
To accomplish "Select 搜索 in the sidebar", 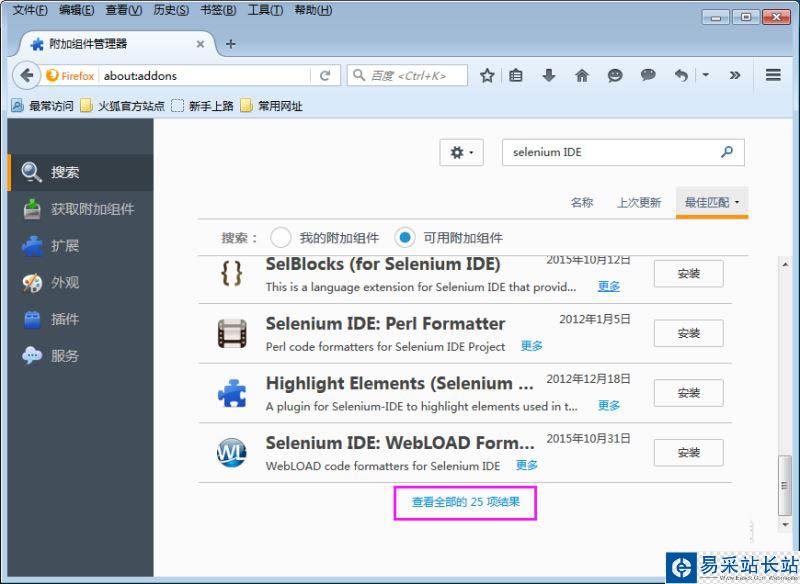I will [81, 172].
